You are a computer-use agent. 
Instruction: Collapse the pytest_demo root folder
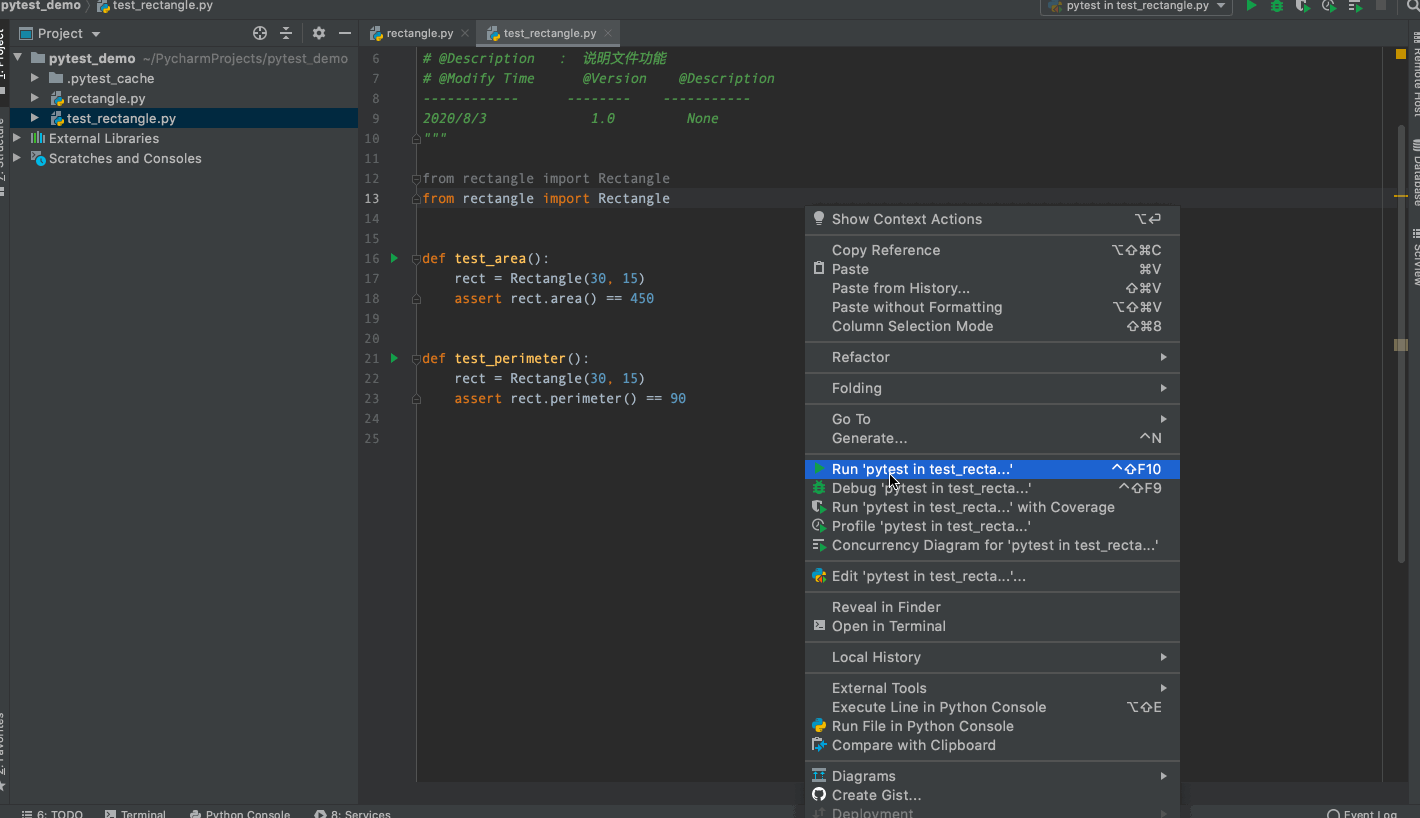pyautogui.click(x=18, y=58)
